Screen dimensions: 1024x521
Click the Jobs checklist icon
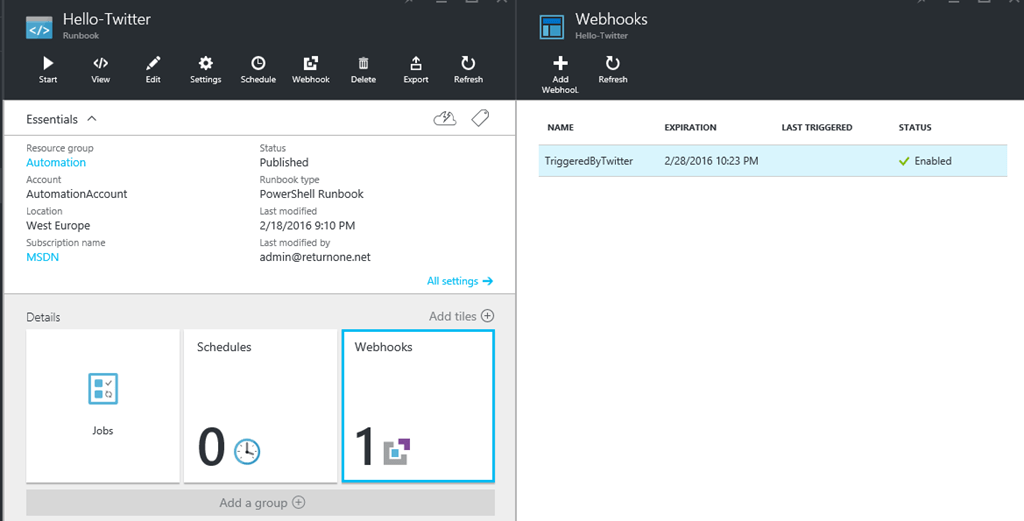coord(103,388)
